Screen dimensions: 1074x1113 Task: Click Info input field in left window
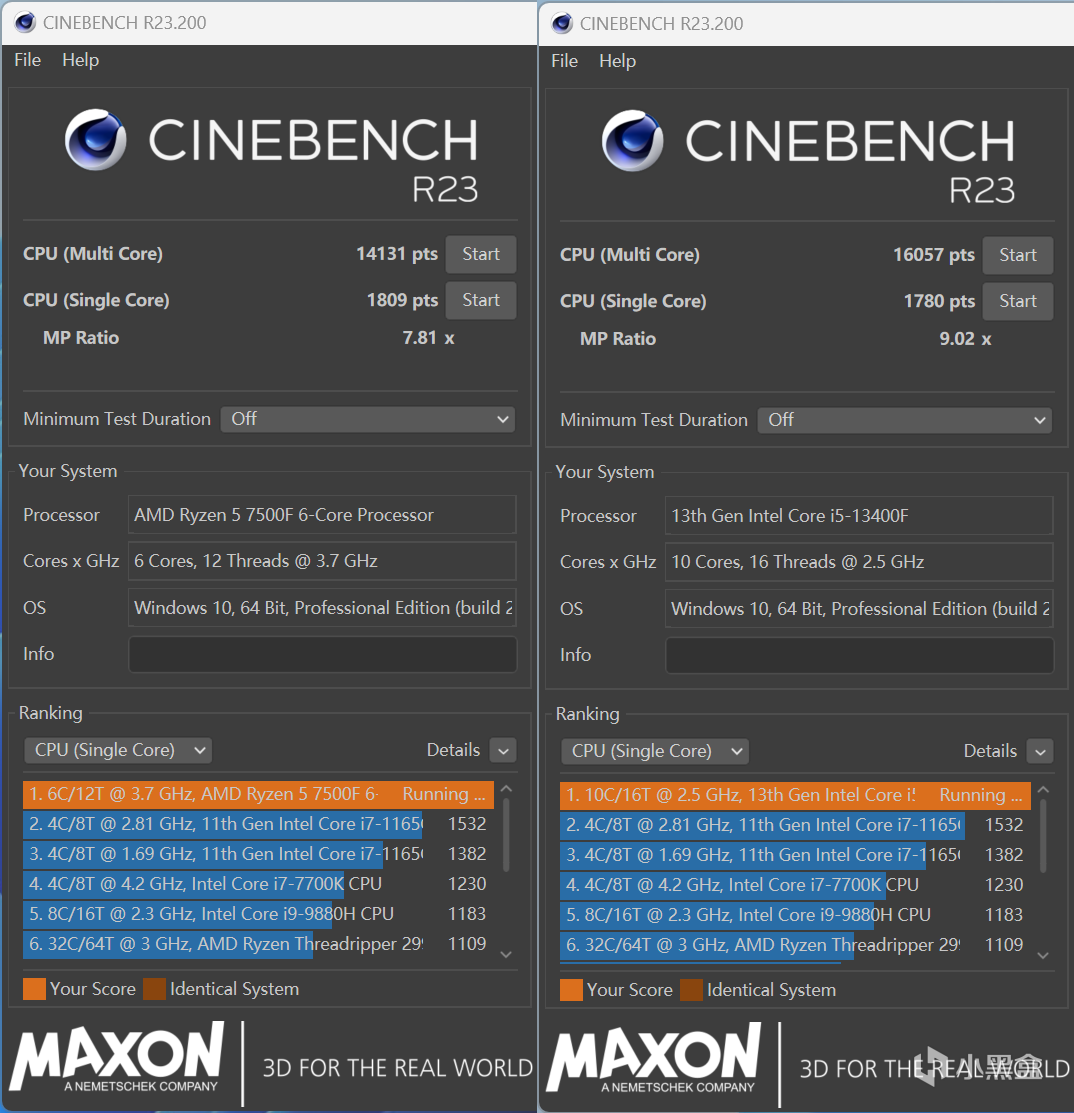coord(322,654)
